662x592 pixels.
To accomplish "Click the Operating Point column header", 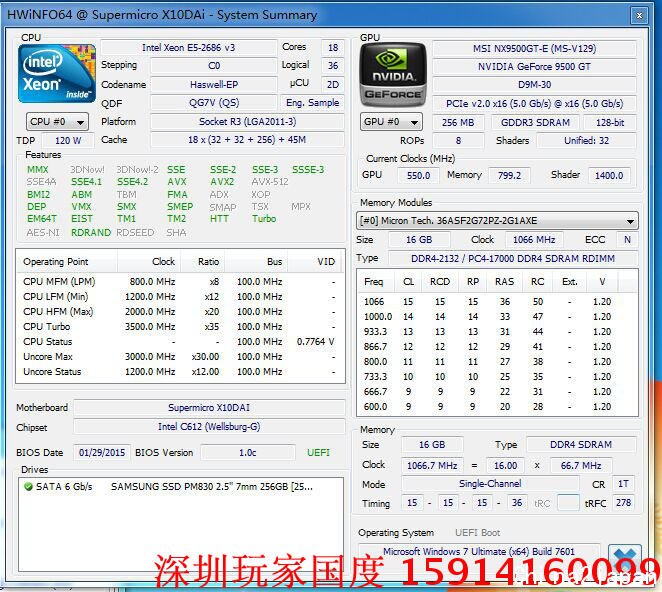I will [67, 262].
